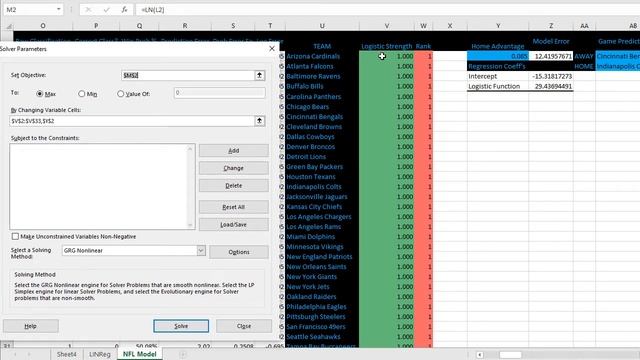The image size is (640, 360).
Task: Click the Dallas Cowboys team cell
Action: pyautogui.click(x=322, y=137)
